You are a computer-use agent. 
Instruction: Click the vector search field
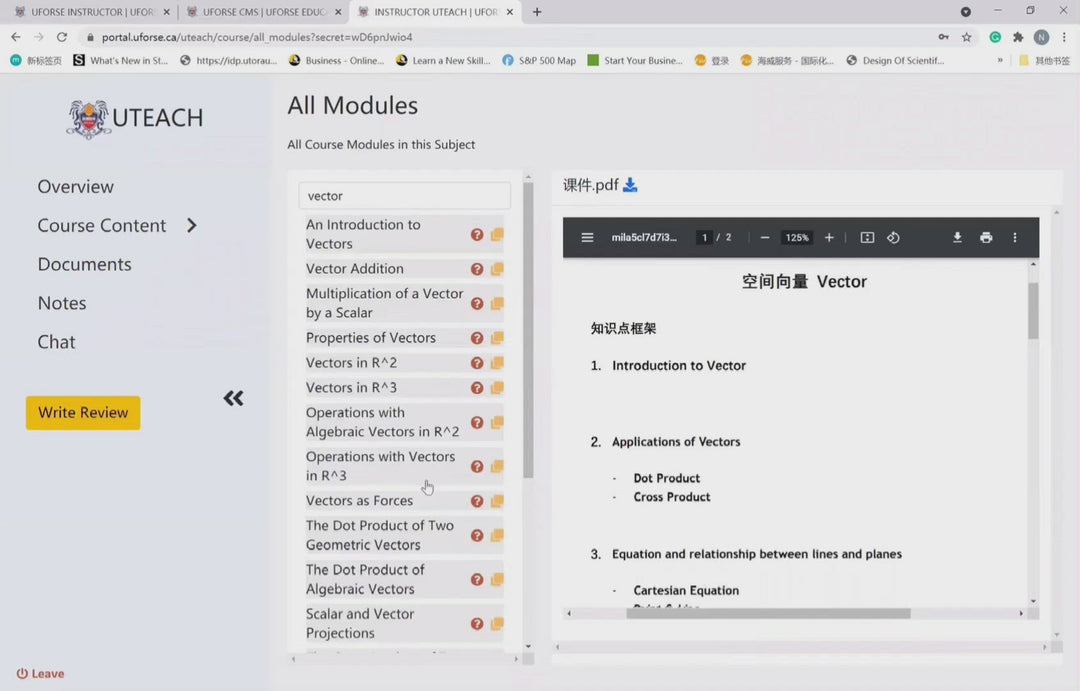click(x=404, y=196)
